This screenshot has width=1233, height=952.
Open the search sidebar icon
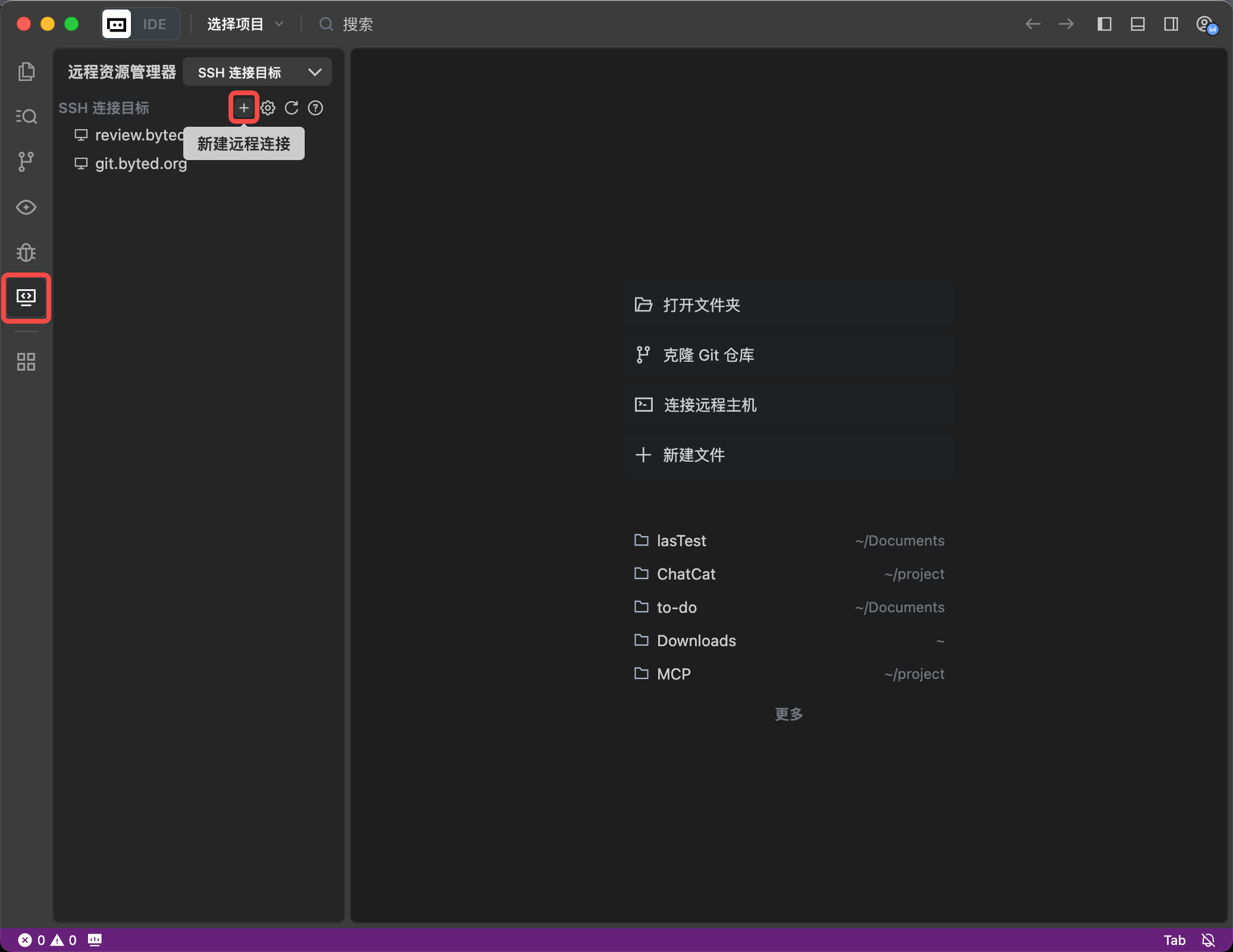click(26, 116)
